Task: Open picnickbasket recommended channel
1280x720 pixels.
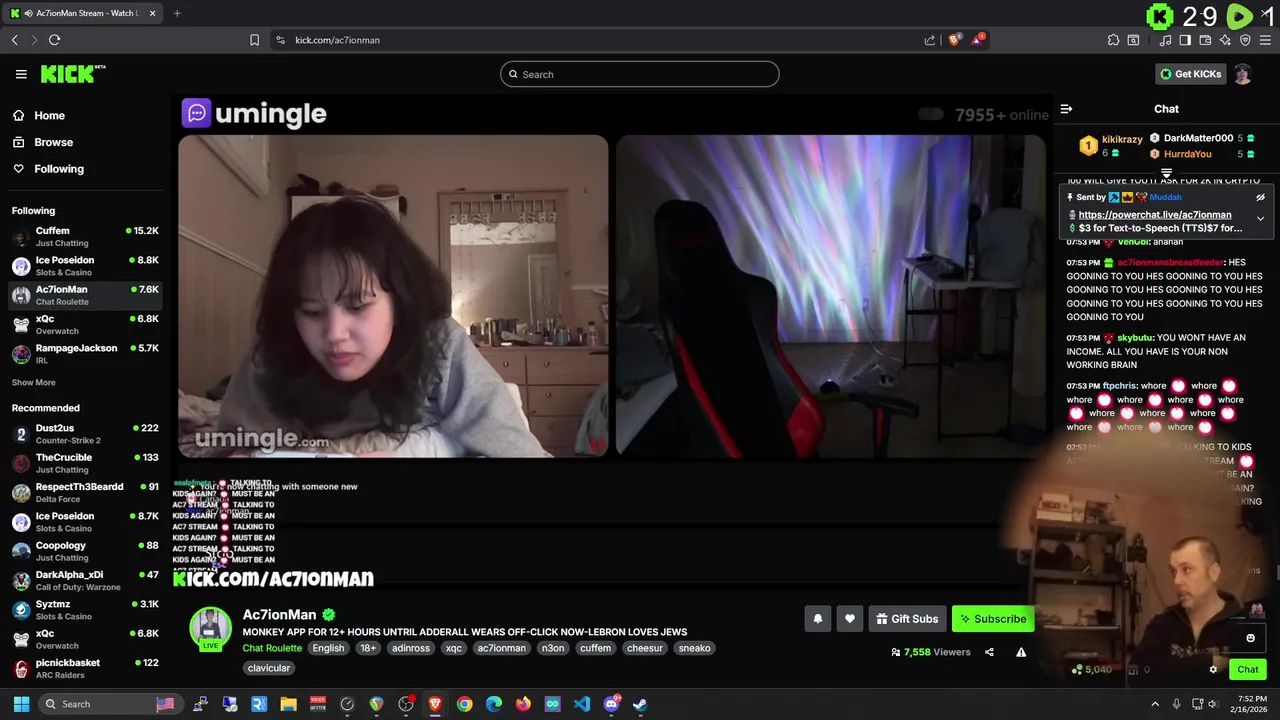Action: point(85,668)
